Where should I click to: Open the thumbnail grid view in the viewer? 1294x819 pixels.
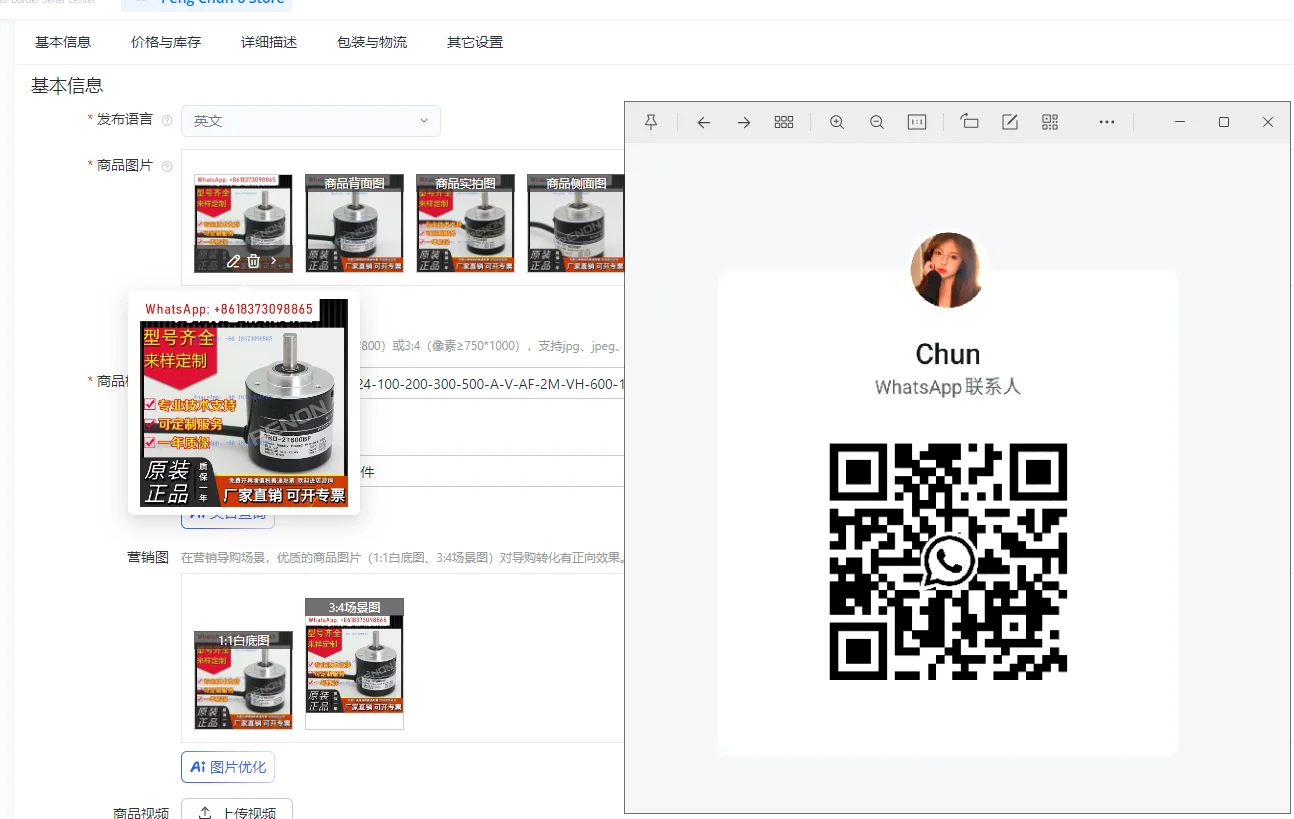tap(784, 121)
